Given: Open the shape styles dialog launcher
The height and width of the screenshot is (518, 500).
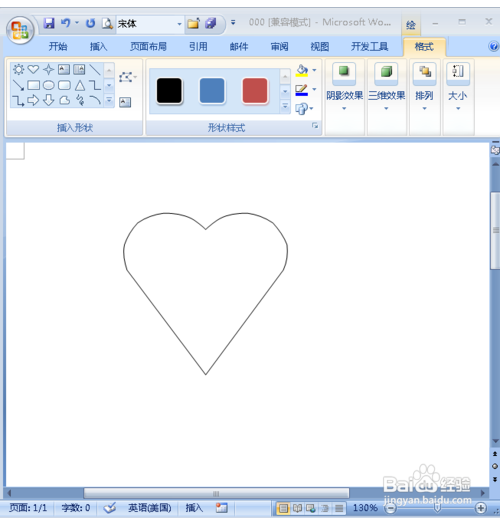Looking at the screenshot, I should pyautogui.click(x=315, y=125).
